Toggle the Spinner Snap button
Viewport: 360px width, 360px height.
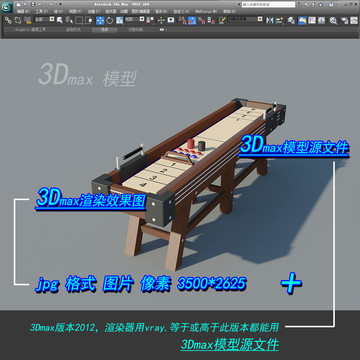click(x=211, y=20)
